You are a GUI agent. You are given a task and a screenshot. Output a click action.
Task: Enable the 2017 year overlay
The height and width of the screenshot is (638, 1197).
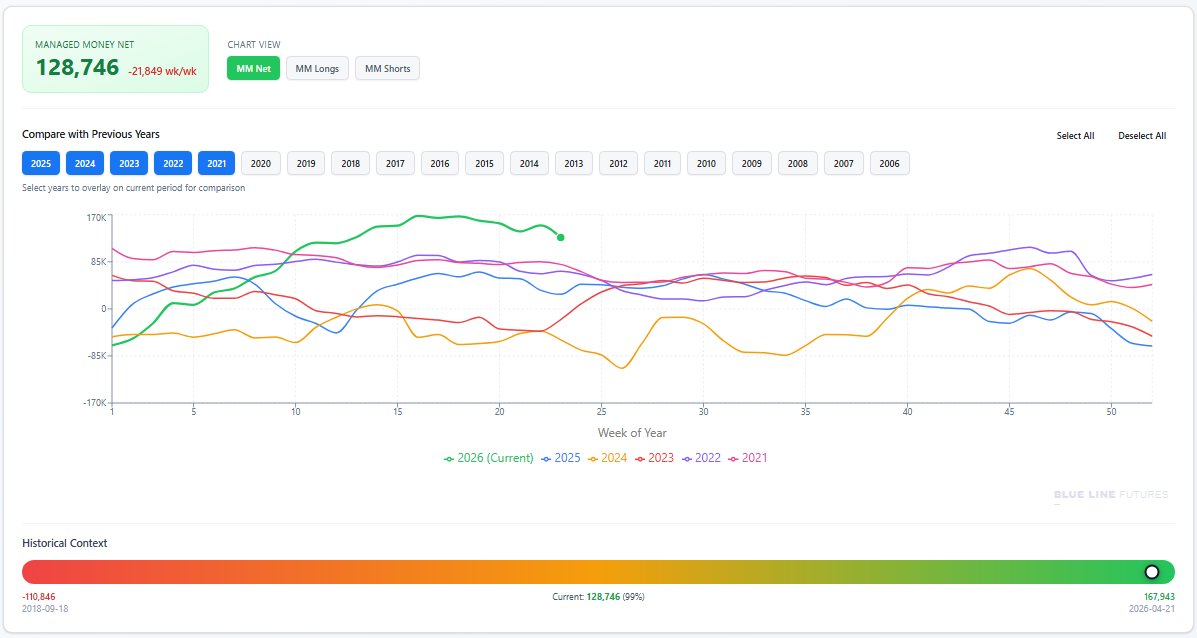tap(395, 163)
